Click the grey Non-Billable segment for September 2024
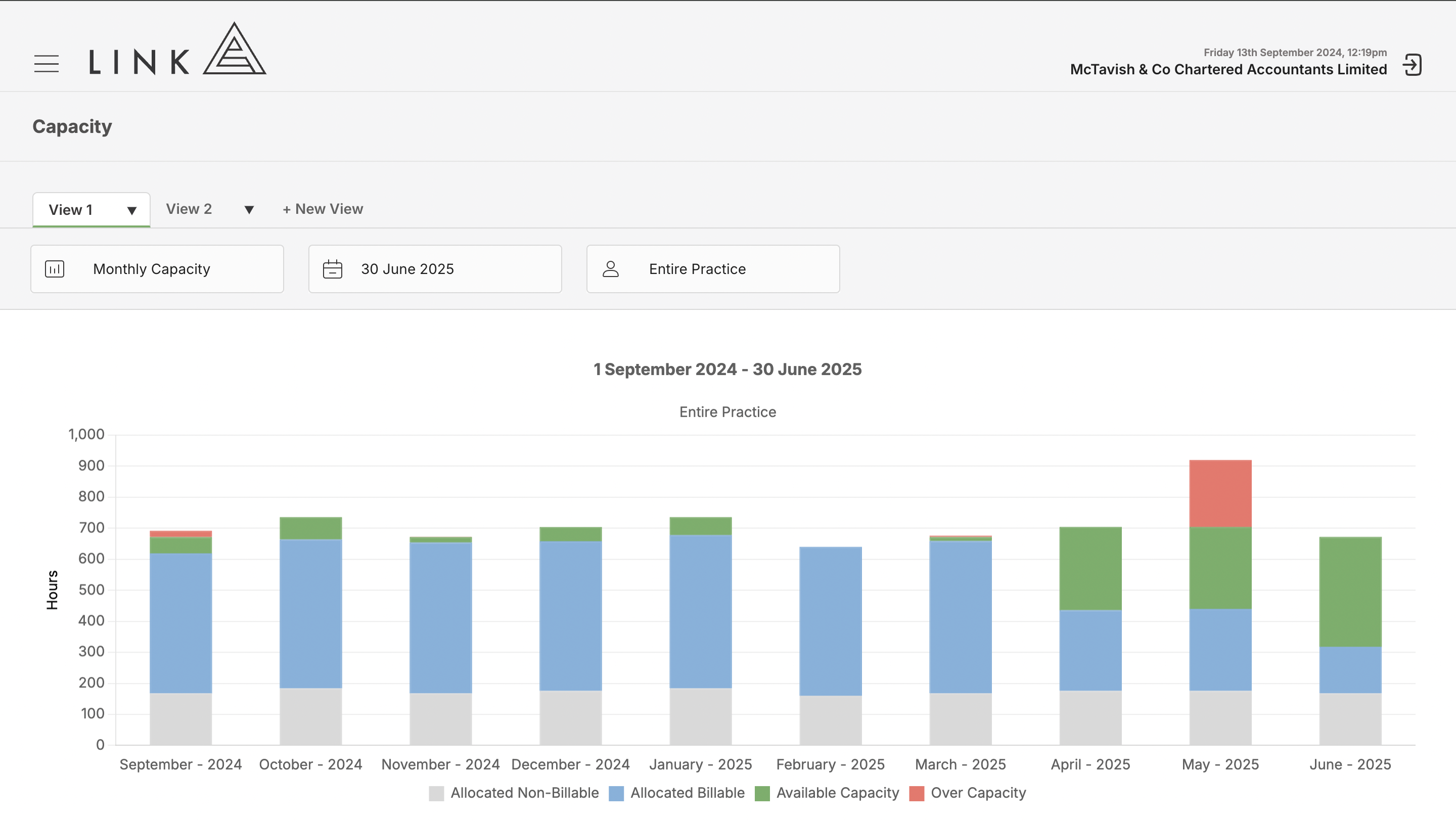Viewport: 1456px width, 823px height. [181, 719]
